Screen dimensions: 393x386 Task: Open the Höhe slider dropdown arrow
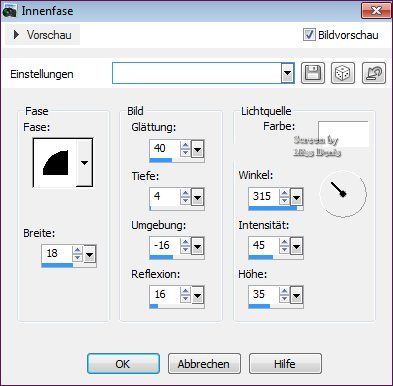(x=297, y=296)
